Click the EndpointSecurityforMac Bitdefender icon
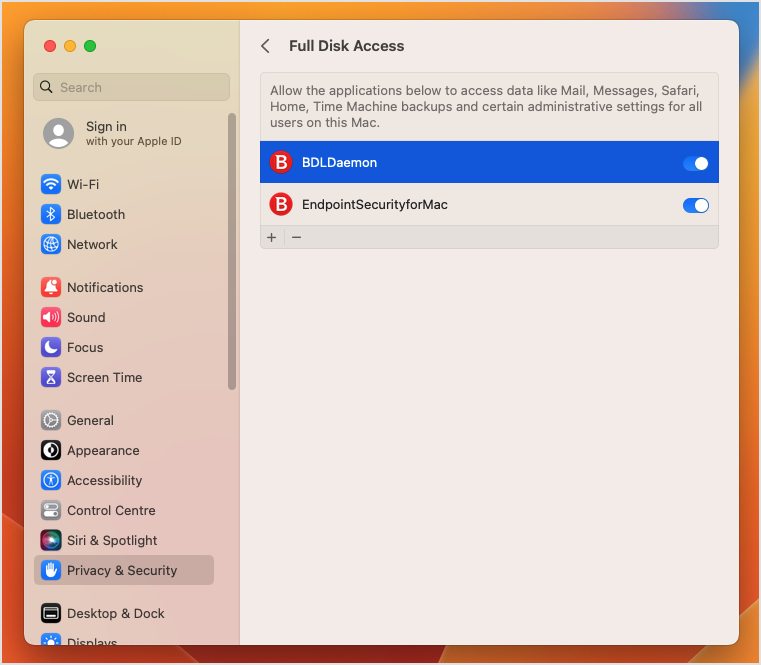 click(281, 204)
